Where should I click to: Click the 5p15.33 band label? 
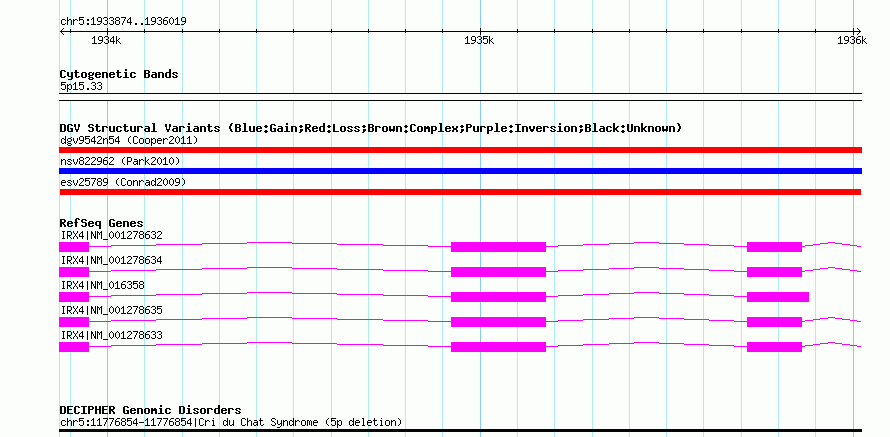pyautogui.click(x=81, y=87)
